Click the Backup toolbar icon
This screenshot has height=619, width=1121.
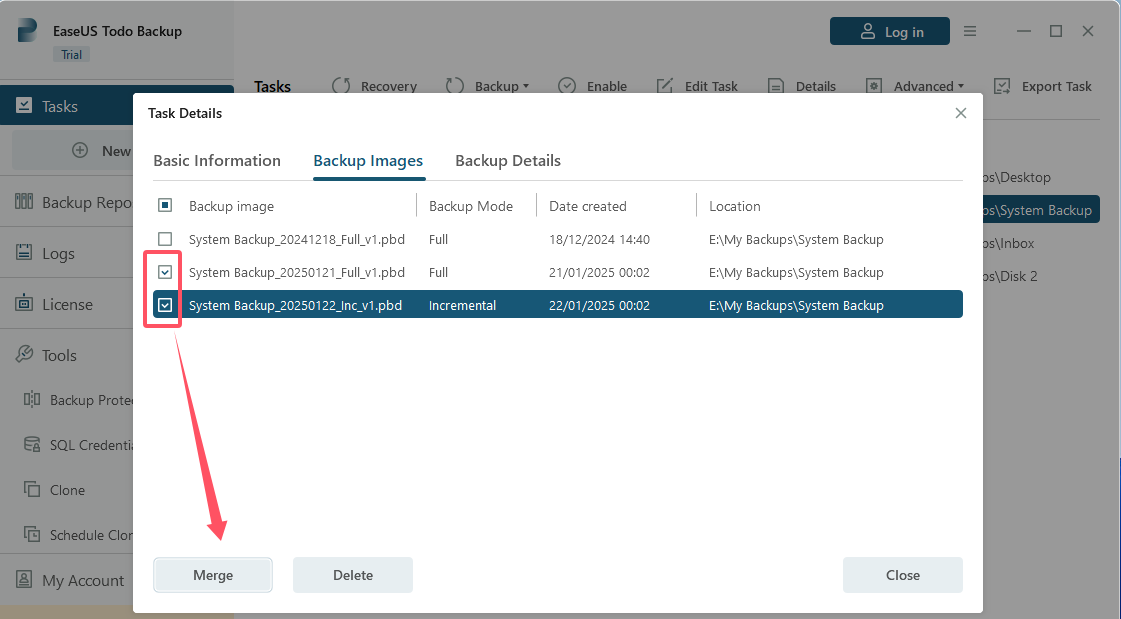coord(455,86)
